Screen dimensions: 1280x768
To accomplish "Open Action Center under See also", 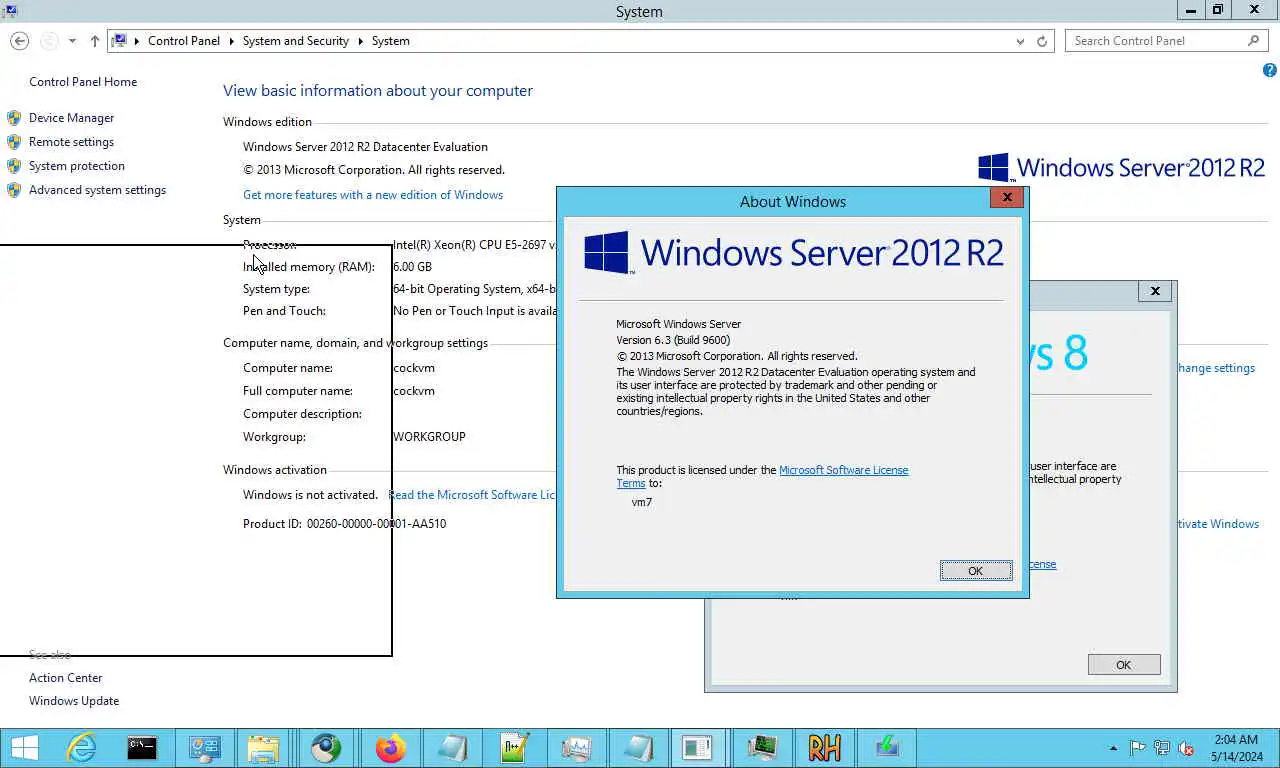I will pyautogui.click(x=65, y=678).
